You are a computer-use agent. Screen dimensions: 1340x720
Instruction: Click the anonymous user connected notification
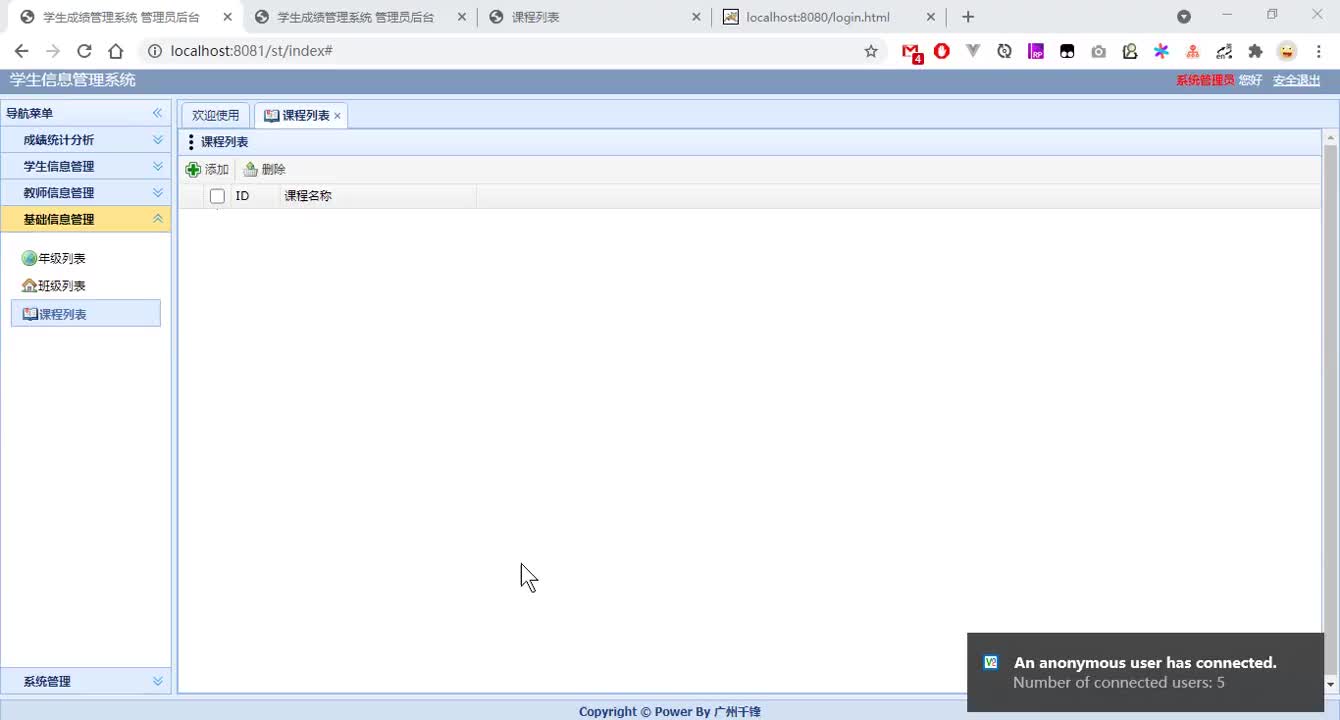pos(1145,672)
